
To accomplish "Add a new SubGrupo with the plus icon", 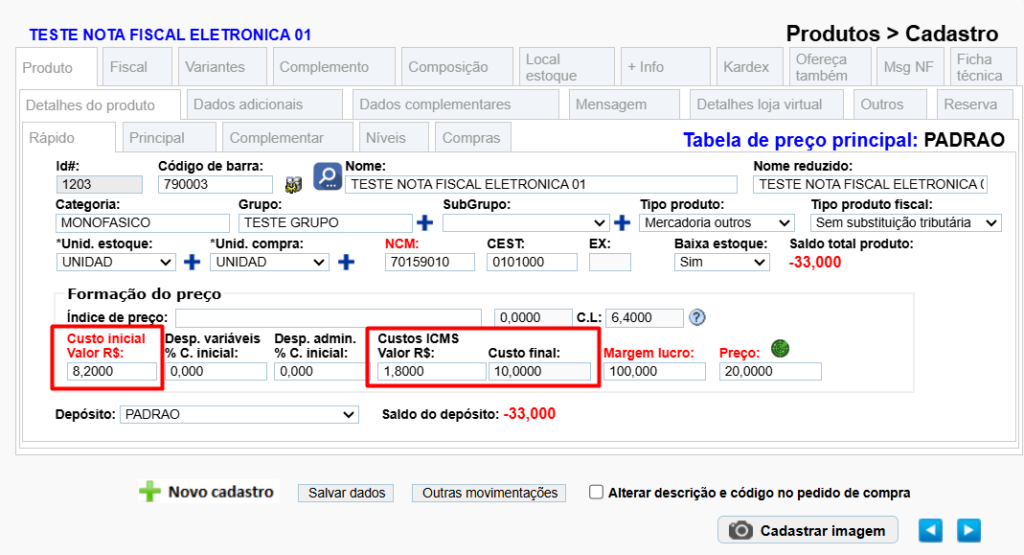I will (622, 223).
